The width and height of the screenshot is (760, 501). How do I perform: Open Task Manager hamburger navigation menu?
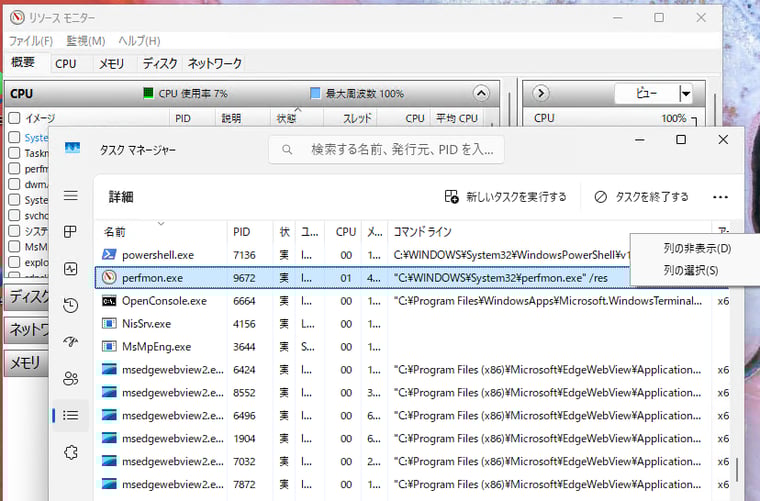tap(71, 196)
